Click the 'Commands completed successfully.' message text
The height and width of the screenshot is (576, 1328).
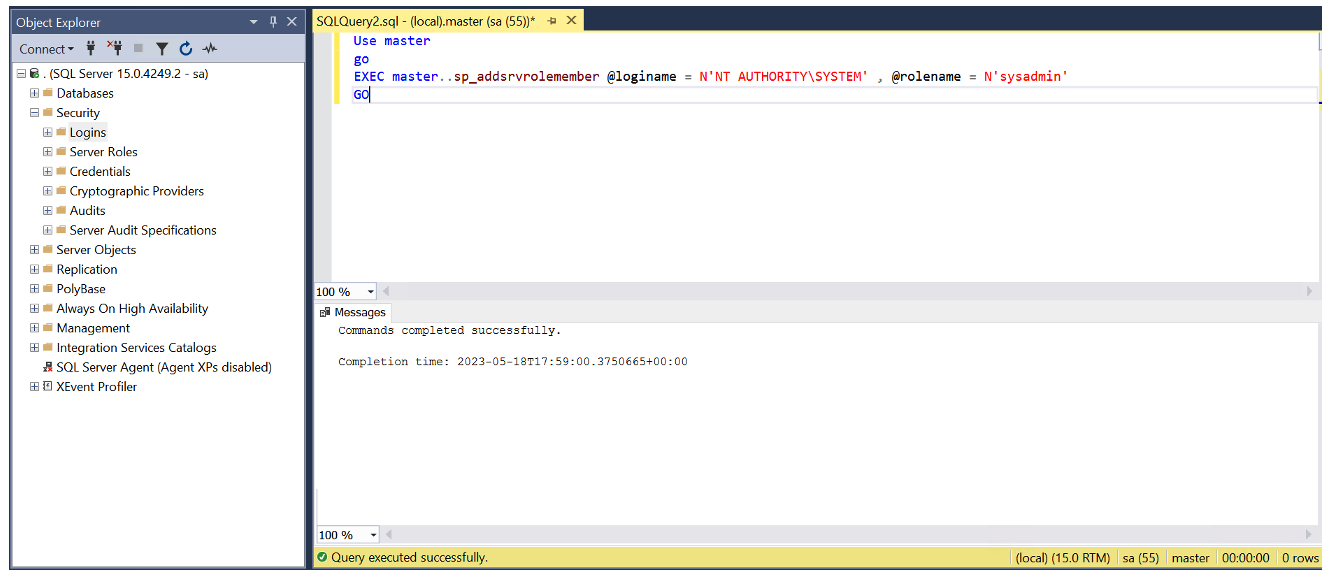point(449,330)
